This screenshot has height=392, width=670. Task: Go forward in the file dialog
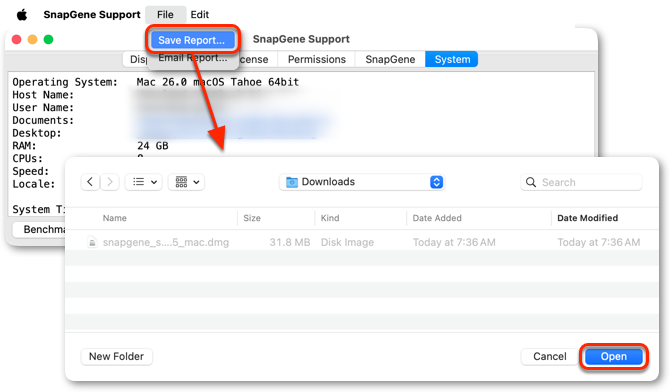pyautogui.click(x=110, y=182)
